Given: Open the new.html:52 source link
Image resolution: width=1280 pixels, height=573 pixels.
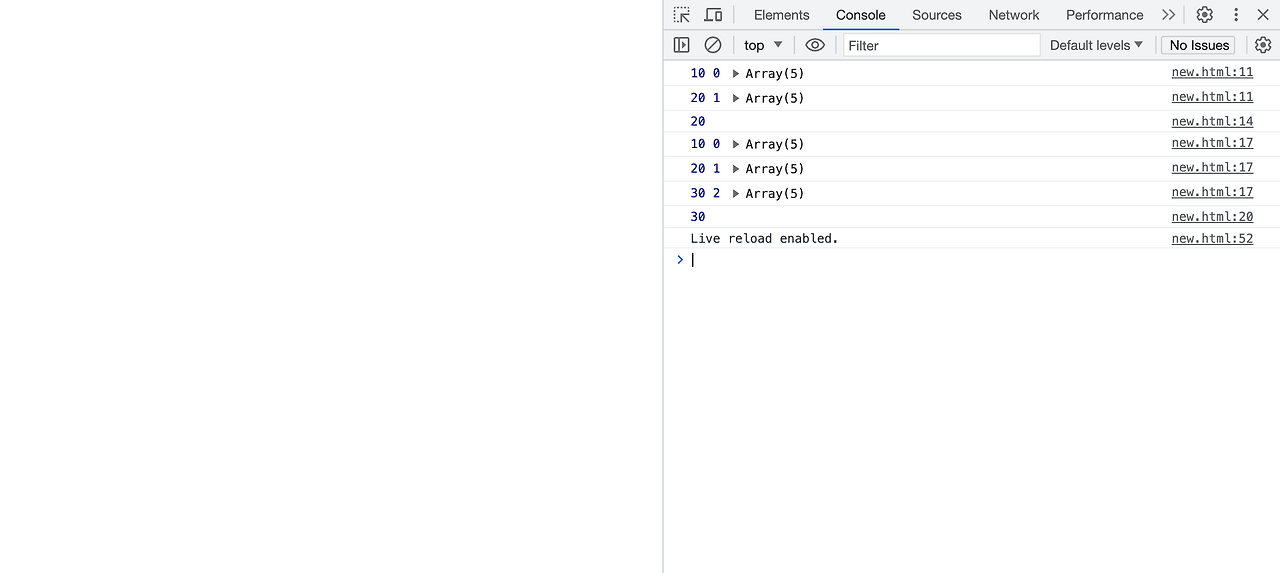Looking at the screenshot, I should [1212, 238].
